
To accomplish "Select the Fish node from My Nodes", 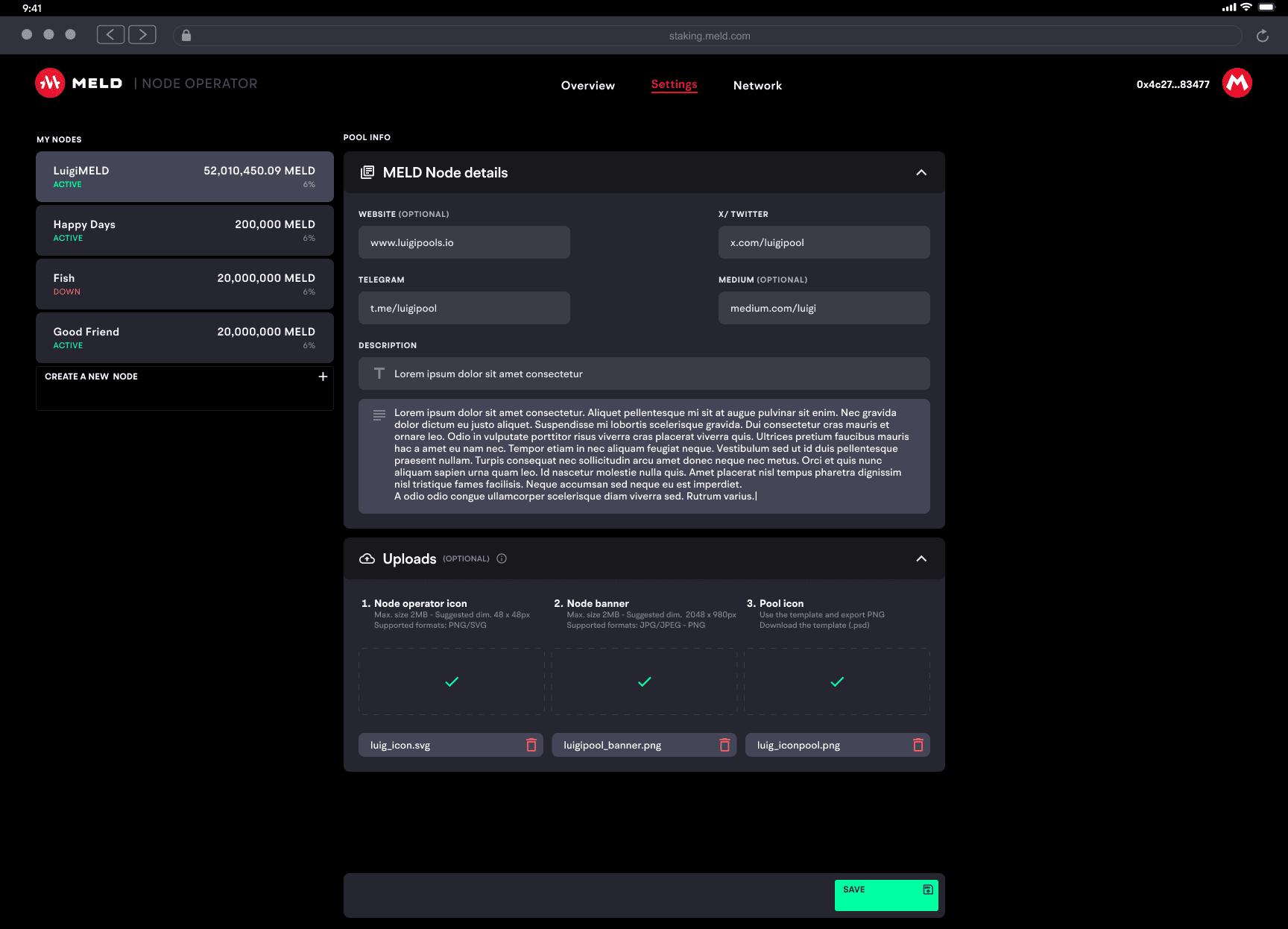I will pyautogui.click(x=184, y=284).
